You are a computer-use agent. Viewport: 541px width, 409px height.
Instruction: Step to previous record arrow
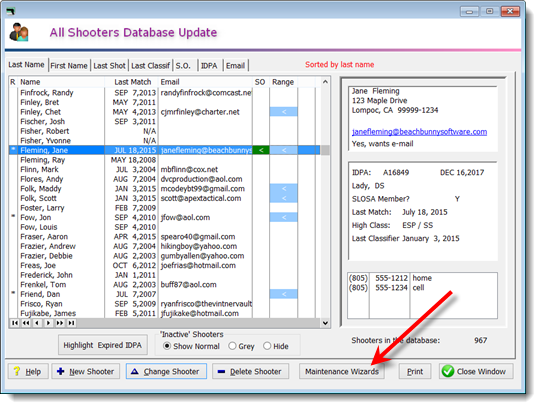point(37,323)
